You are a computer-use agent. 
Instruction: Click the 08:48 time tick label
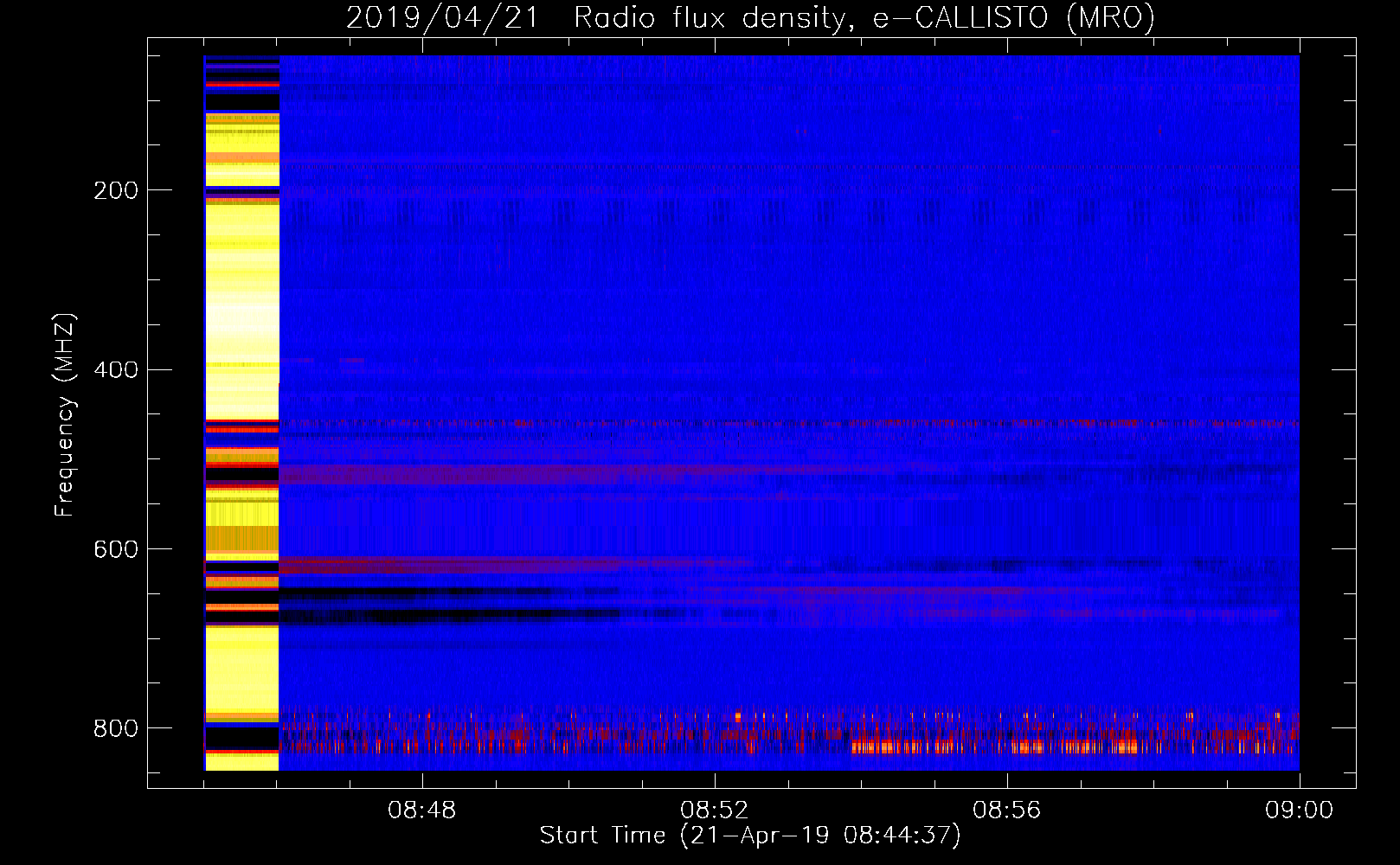421,811
